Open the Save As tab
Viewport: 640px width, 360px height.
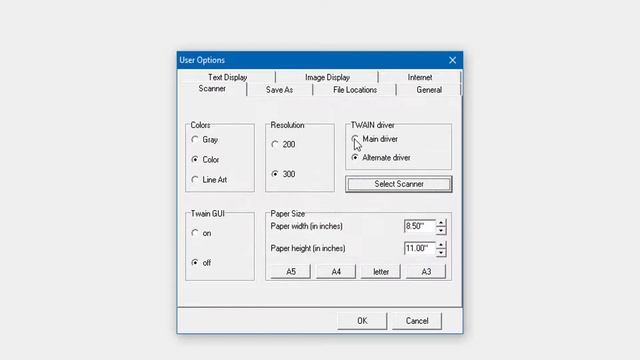coord(280,90)
